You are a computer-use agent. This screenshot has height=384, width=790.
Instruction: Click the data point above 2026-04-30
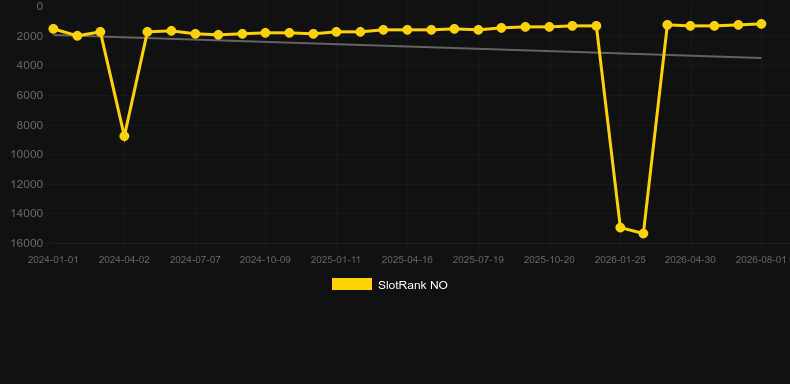pyautogui.click(x=690, y=26)
